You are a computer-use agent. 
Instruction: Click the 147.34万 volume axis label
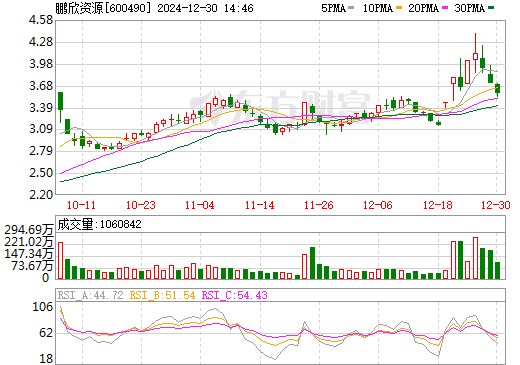[x=29, y=254]
